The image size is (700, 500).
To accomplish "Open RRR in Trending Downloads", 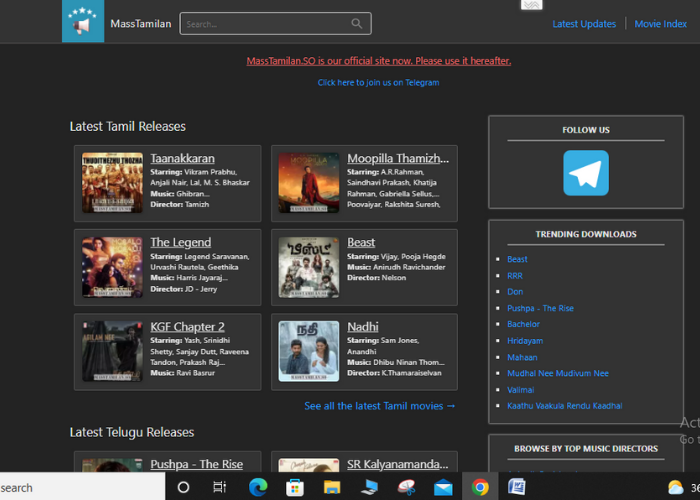I will point(514,275).
